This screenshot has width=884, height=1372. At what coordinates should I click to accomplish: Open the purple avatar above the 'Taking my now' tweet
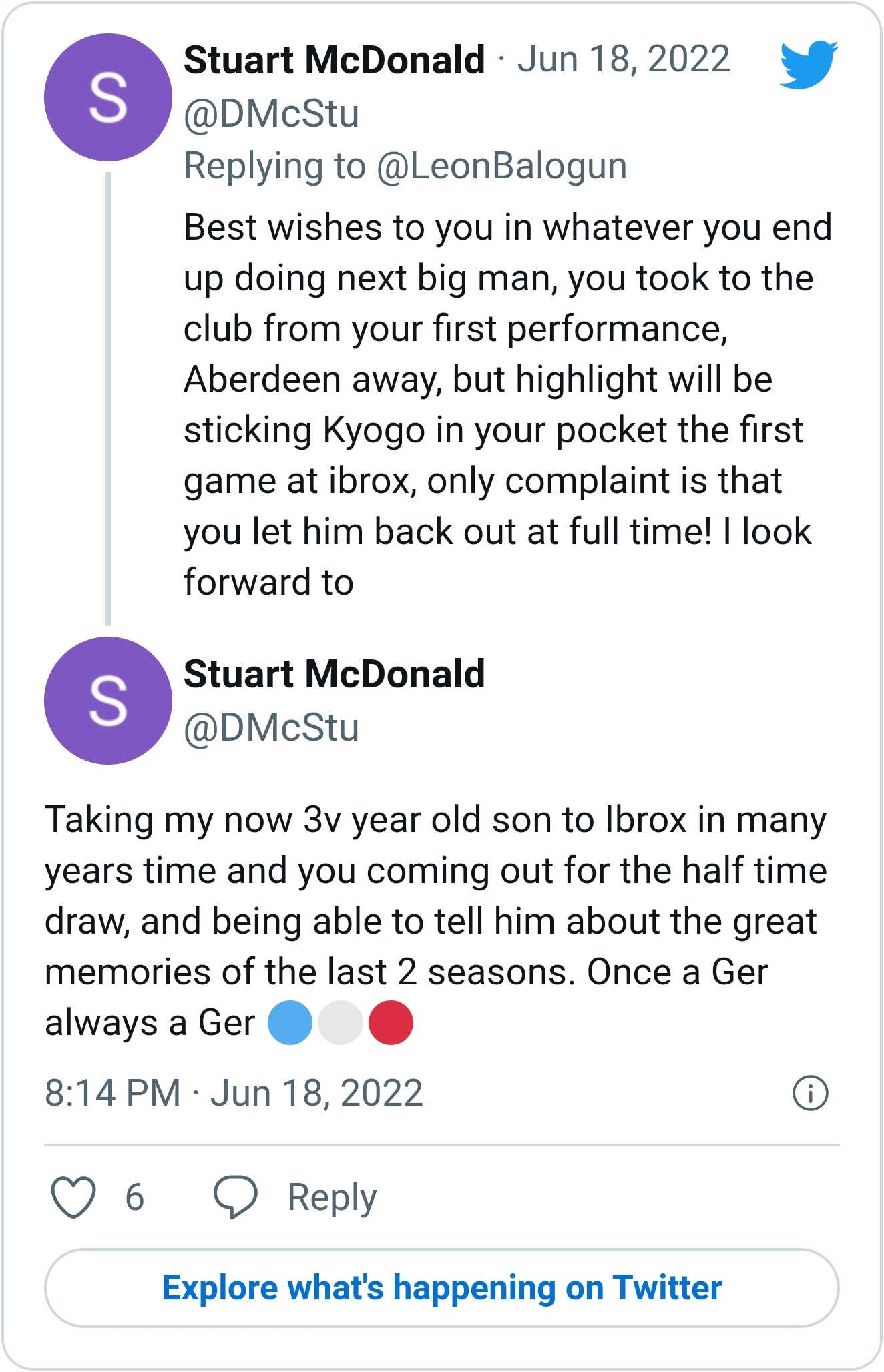click(108, 701)
